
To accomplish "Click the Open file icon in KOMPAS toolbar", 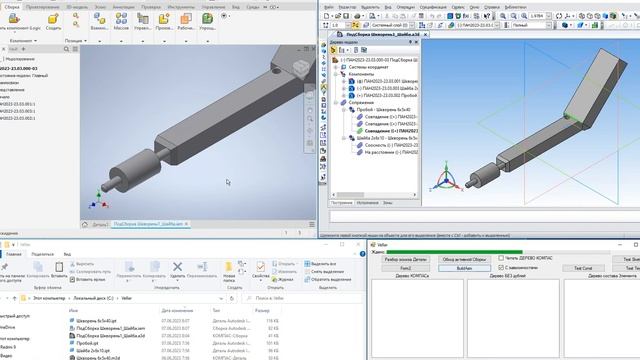I will coord(338,16).
